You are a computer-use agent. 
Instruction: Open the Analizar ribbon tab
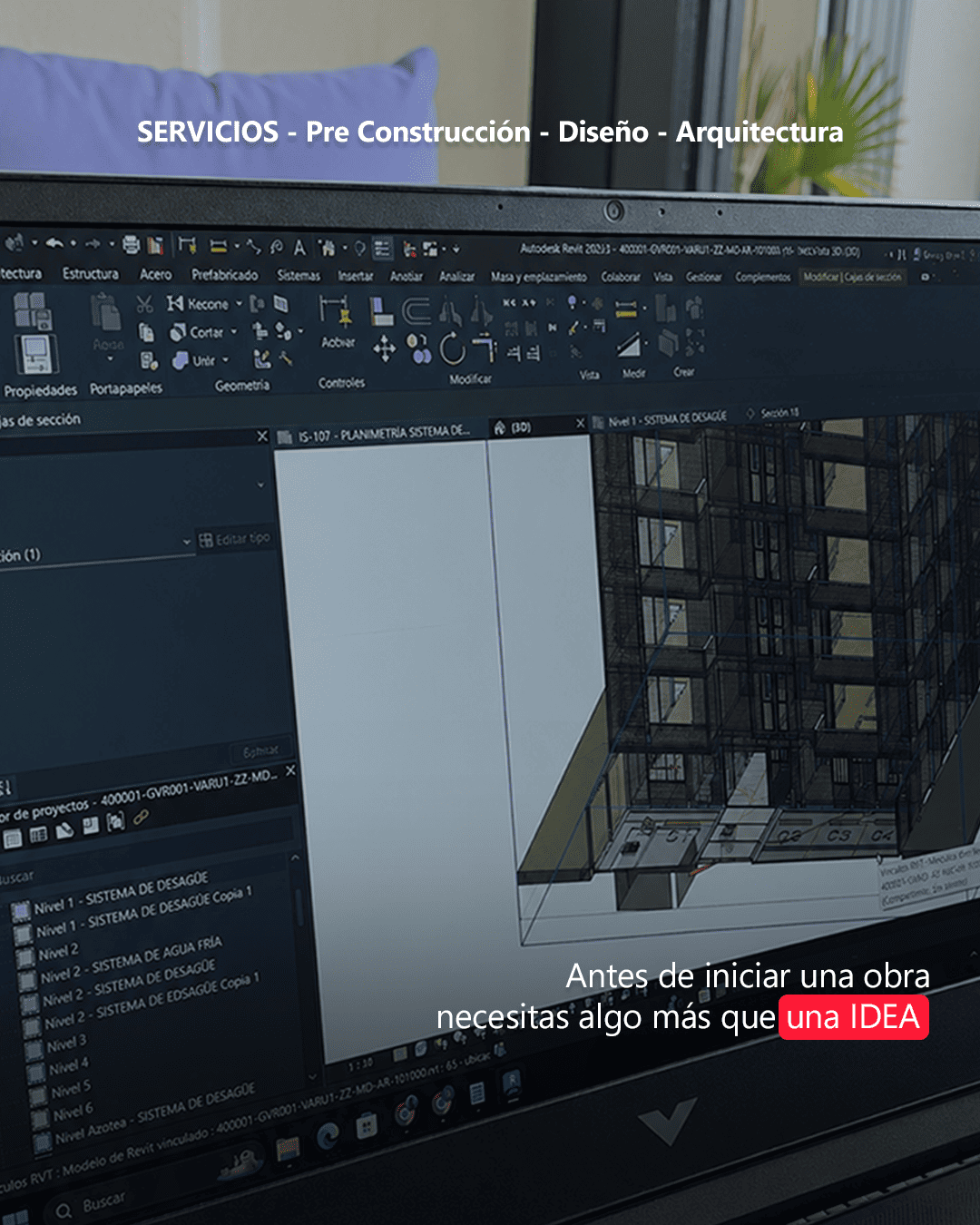point(457,277)
